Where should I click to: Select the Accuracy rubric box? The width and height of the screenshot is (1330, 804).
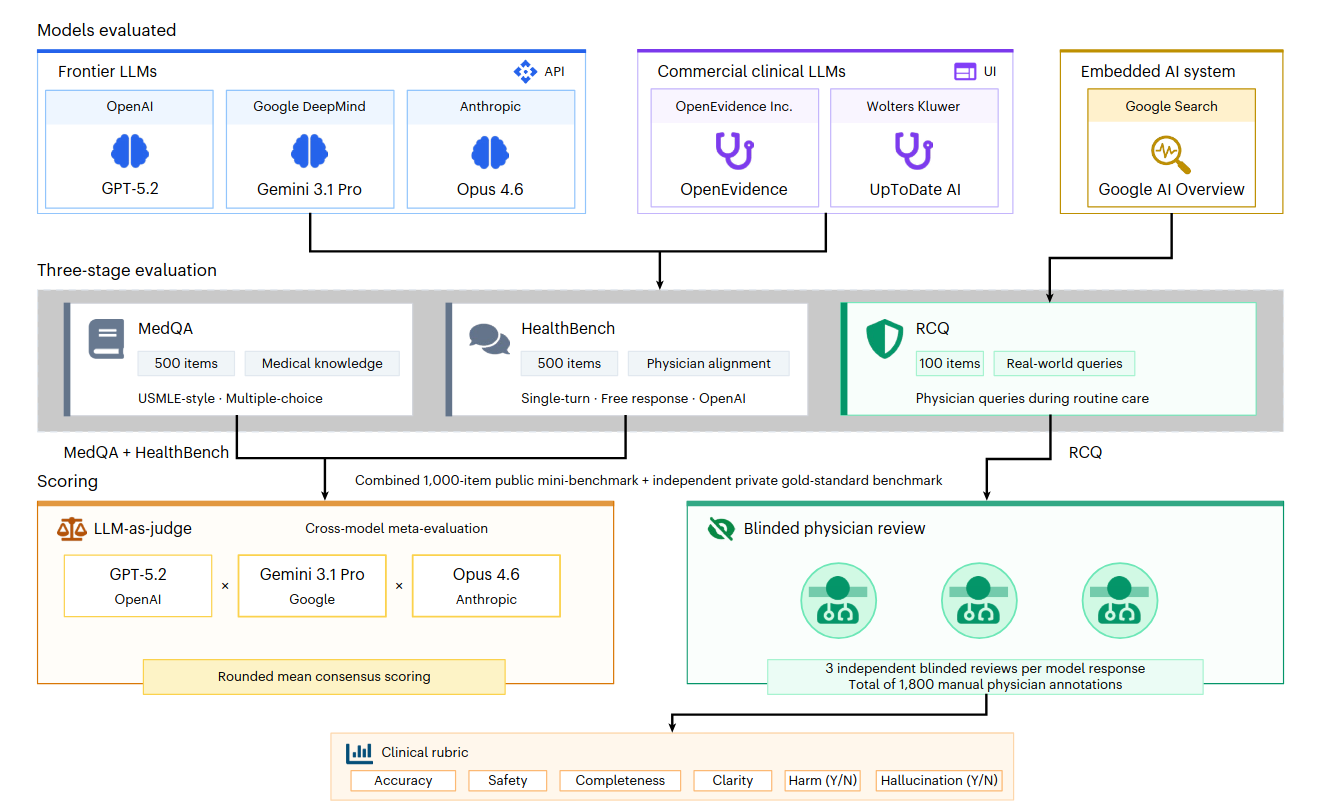(x=403, y=780)
